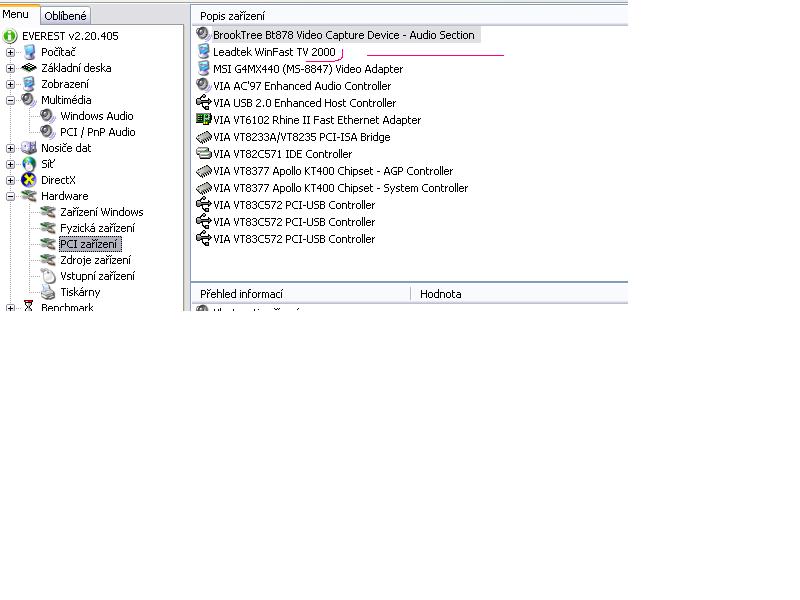Click the Hardware card icon
Image resolution: width=800 pixels, height=600 pixels.
29,196
